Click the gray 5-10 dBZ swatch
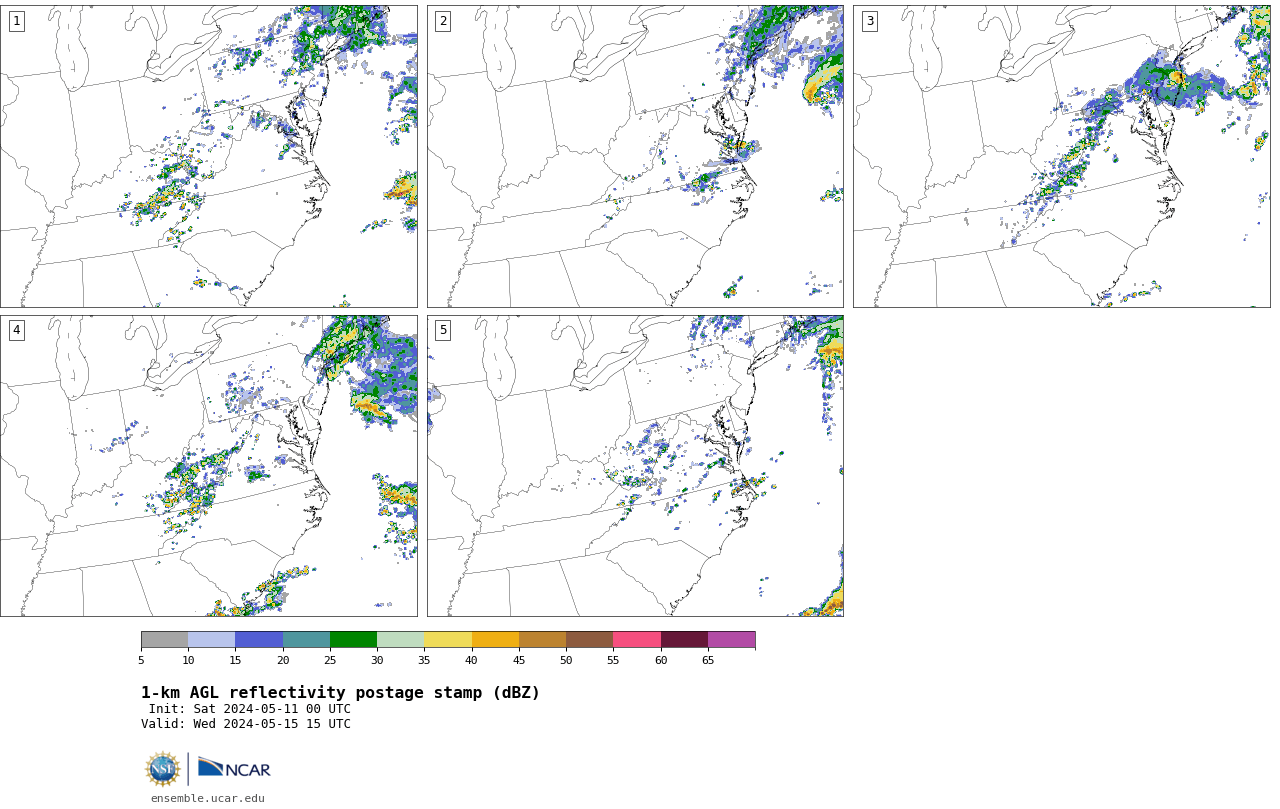The width and height of the screenshot is (1280, 809). pos(165,640)
